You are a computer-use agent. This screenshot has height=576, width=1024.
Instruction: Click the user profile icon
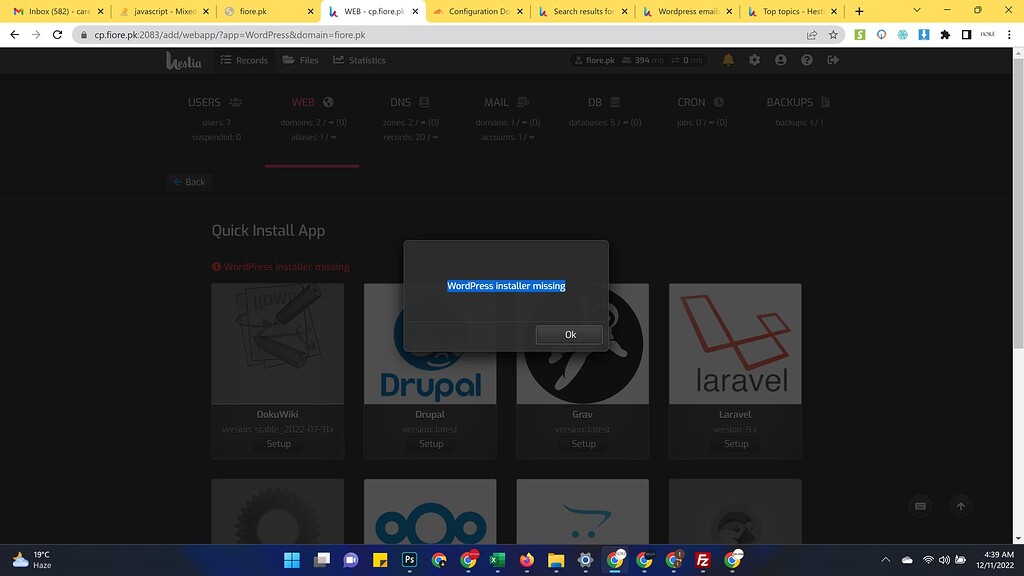coord(780,60)
